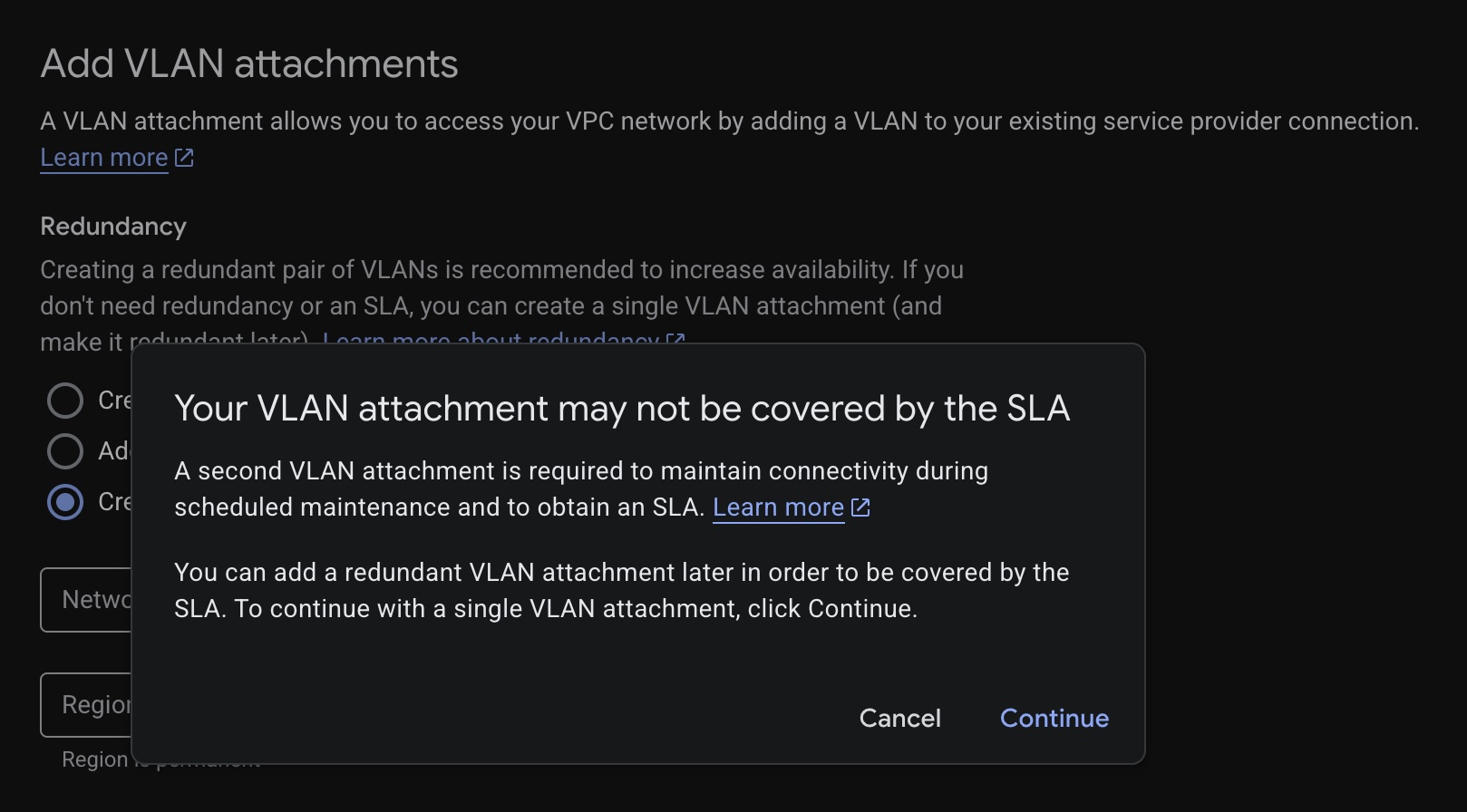
Task: Click the Redundancy section heading
Action: pos(113,227)
